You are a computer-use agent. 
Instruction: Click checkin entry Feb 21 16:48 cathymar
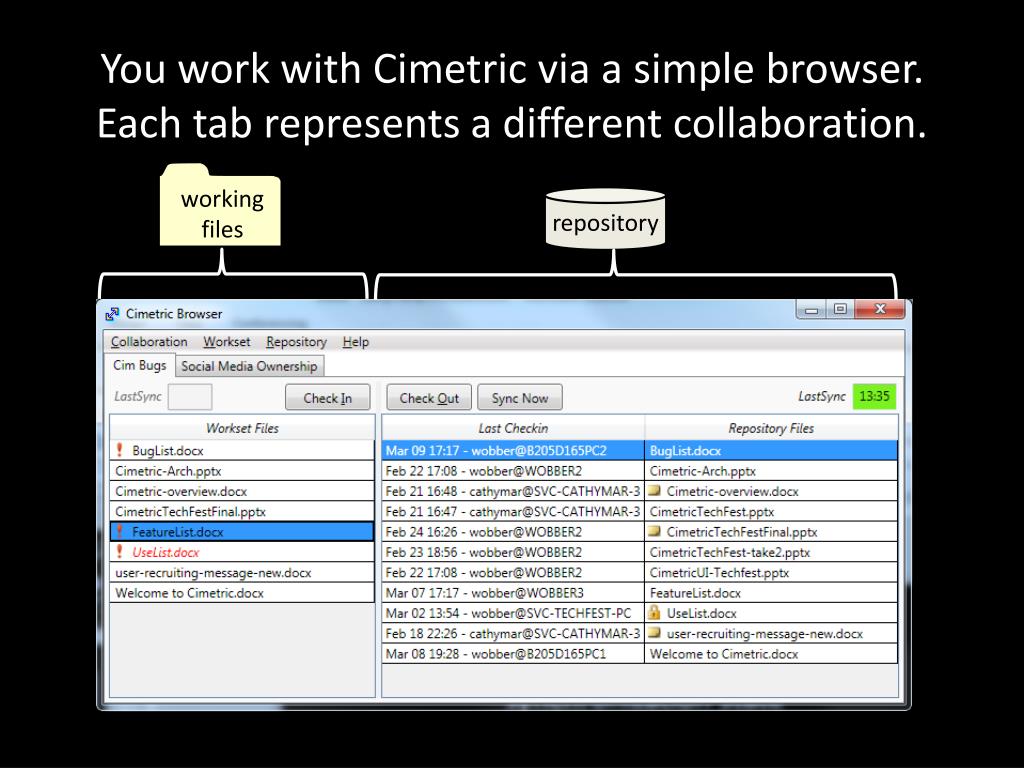pyautogui.click(x=513, y=491)
